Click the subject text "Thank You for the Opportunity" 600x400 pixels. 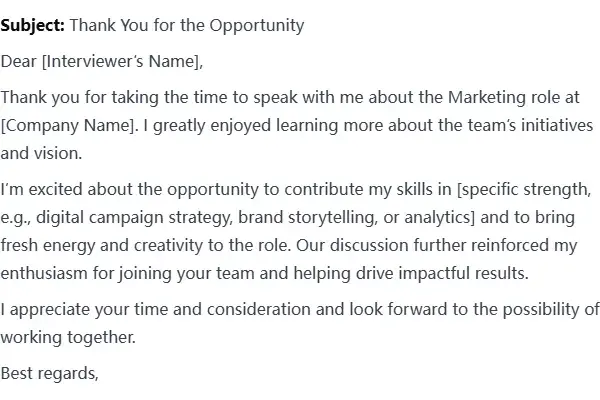pos(187,25)
